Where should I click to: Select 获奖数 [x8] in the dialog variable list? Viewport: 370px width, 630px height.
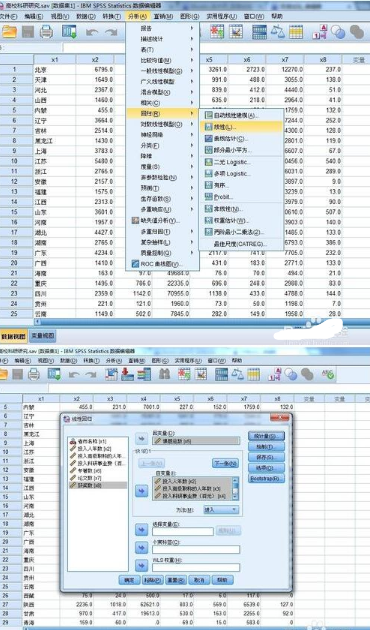(x=98, y=485)
